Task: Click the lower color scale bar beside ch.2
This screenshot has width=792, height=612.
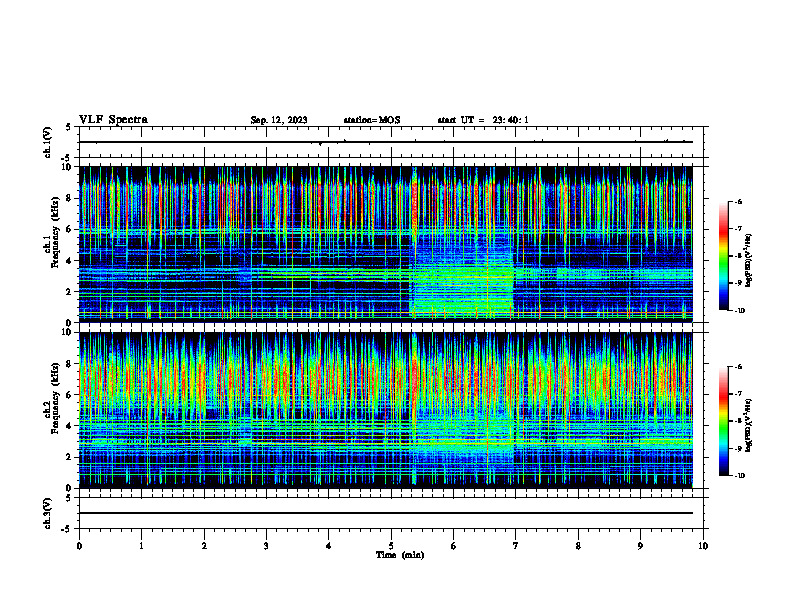Action: (723, 421)
